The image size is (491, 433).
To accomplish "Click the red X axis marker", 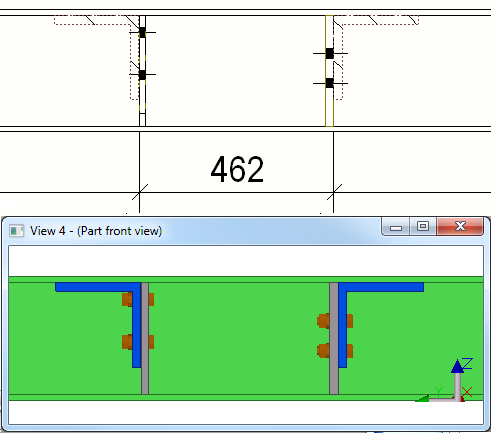I will [467, 392].
